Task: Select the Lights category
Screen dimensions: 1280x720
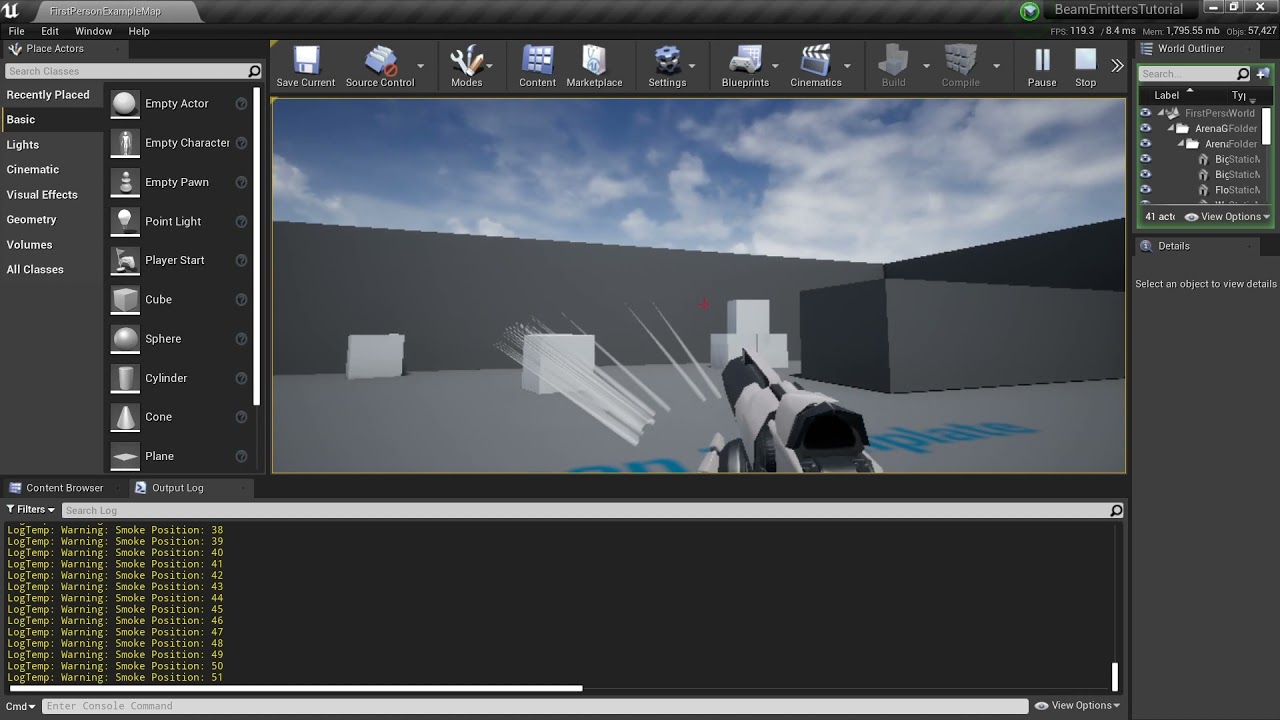Action: point(23,145)
